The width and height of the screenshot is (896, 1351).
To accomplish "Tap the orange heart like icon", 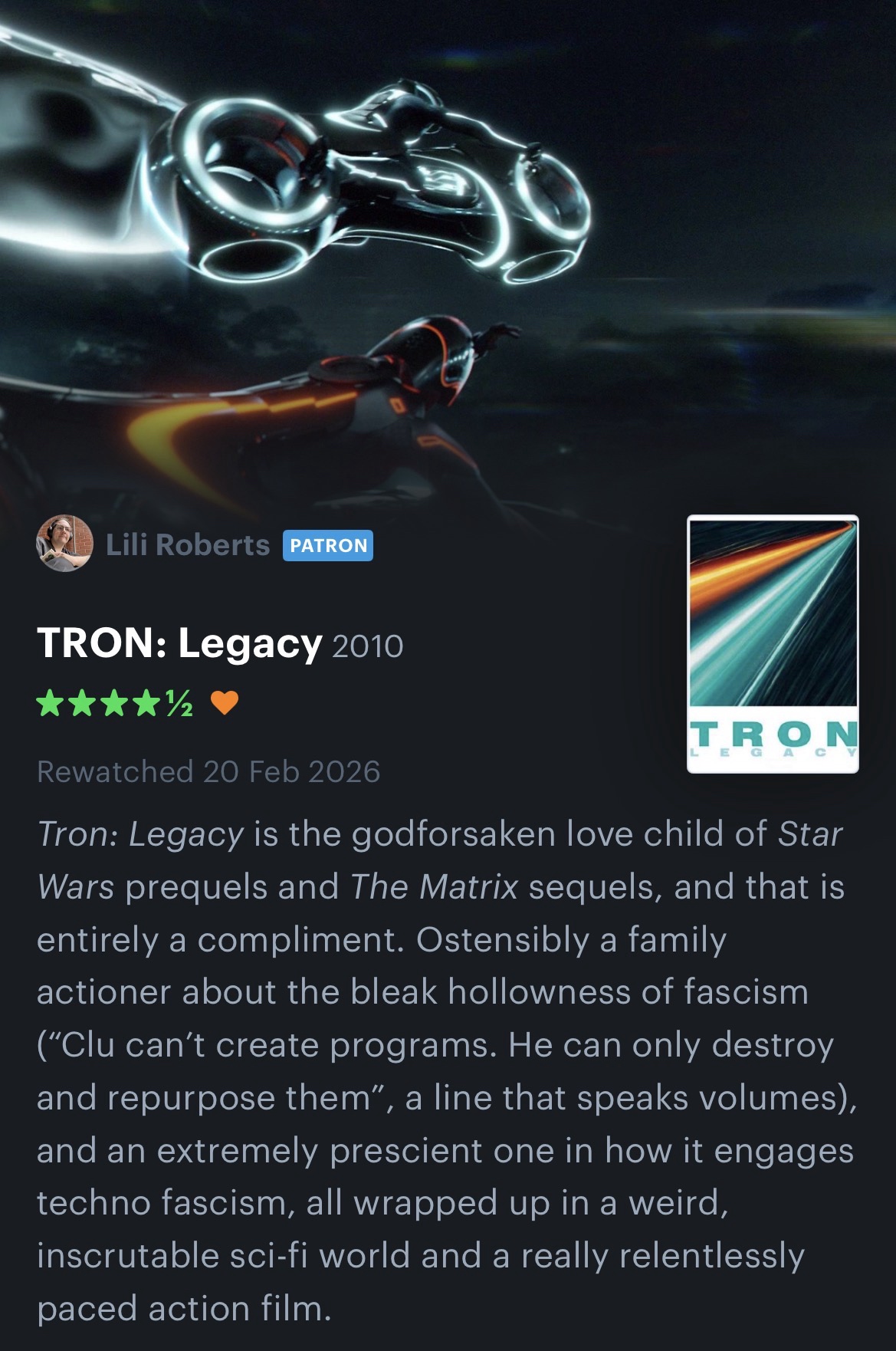I will 225,702.
